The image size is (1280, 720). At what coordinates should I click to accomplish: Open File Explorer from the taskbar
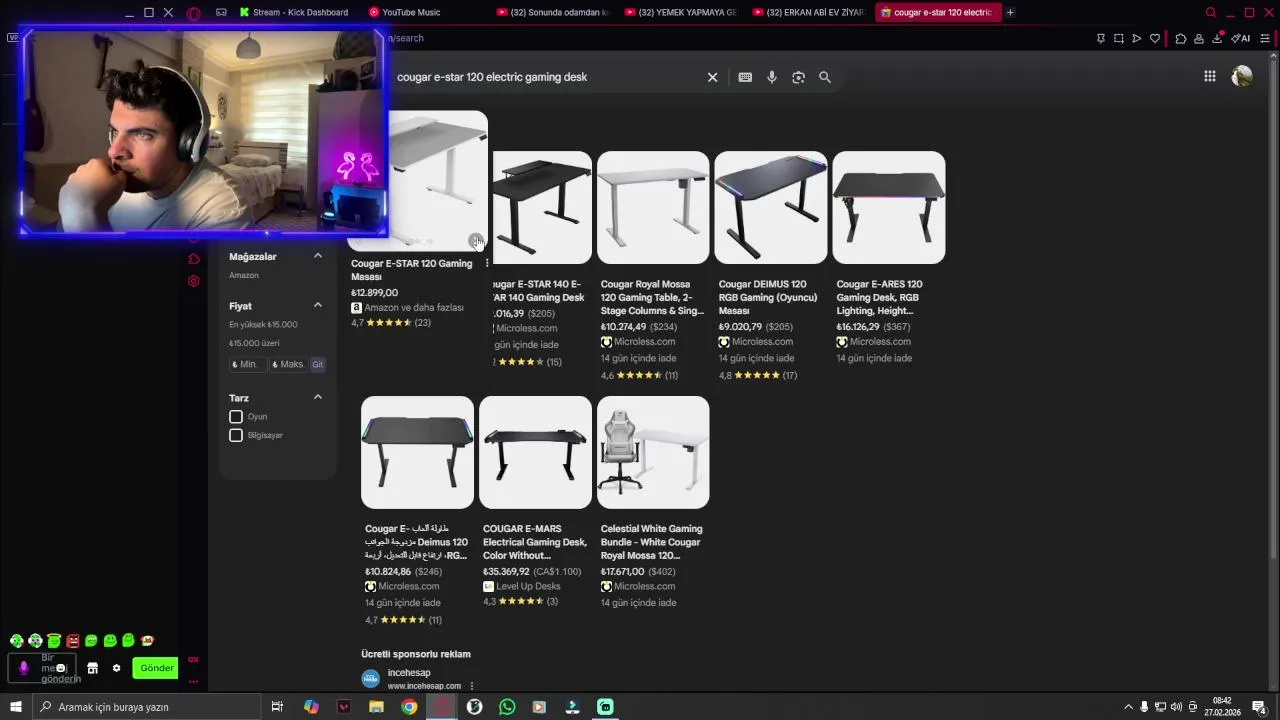pos(376,707)
